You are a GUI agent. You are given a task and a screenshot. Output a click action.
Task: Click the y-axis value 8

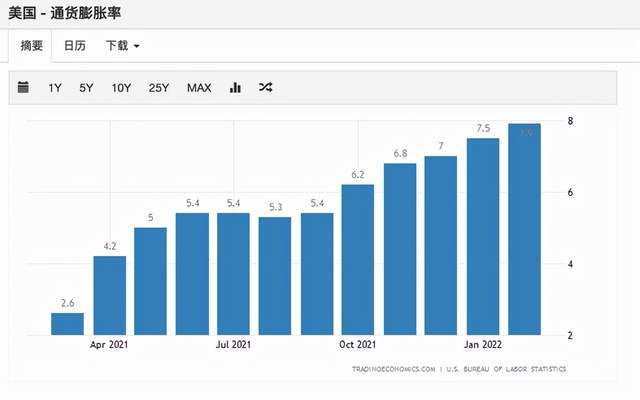click(570, 121)
